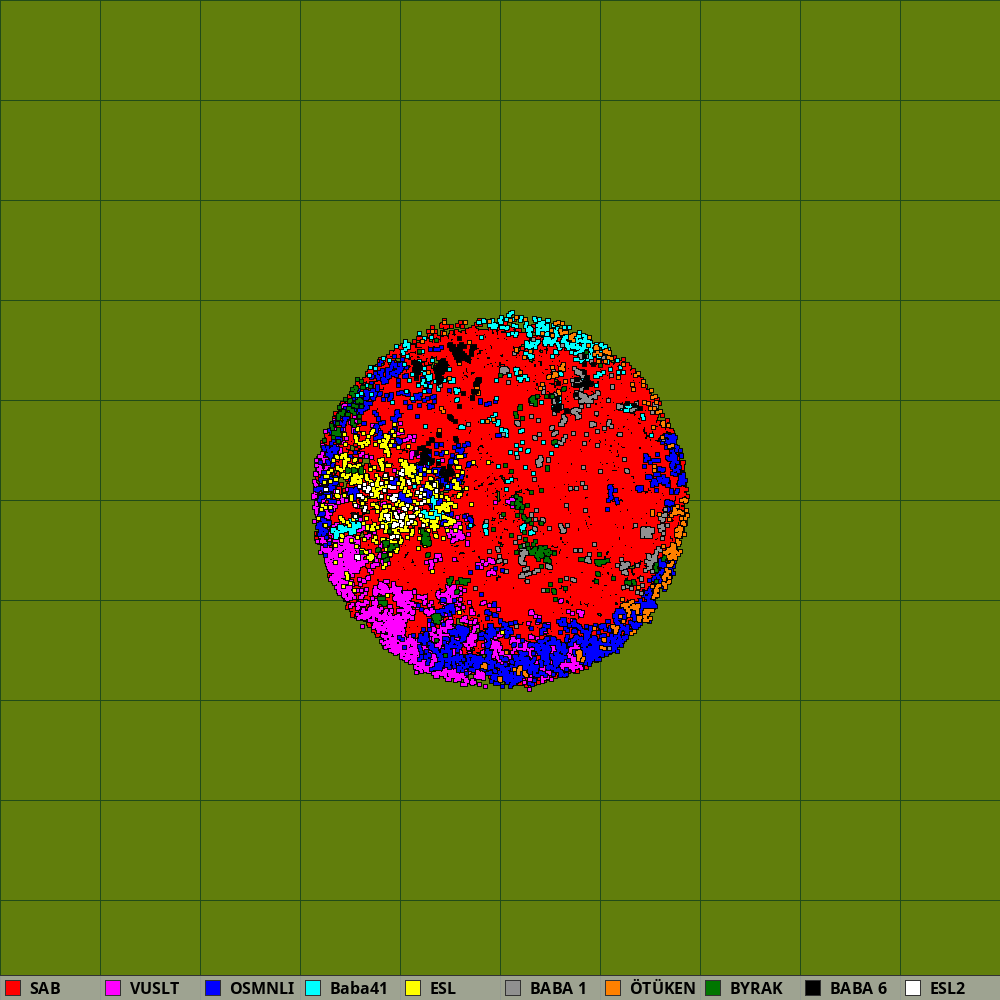
Task: Select the BYRAK alliance label
Action: (756, 989)
